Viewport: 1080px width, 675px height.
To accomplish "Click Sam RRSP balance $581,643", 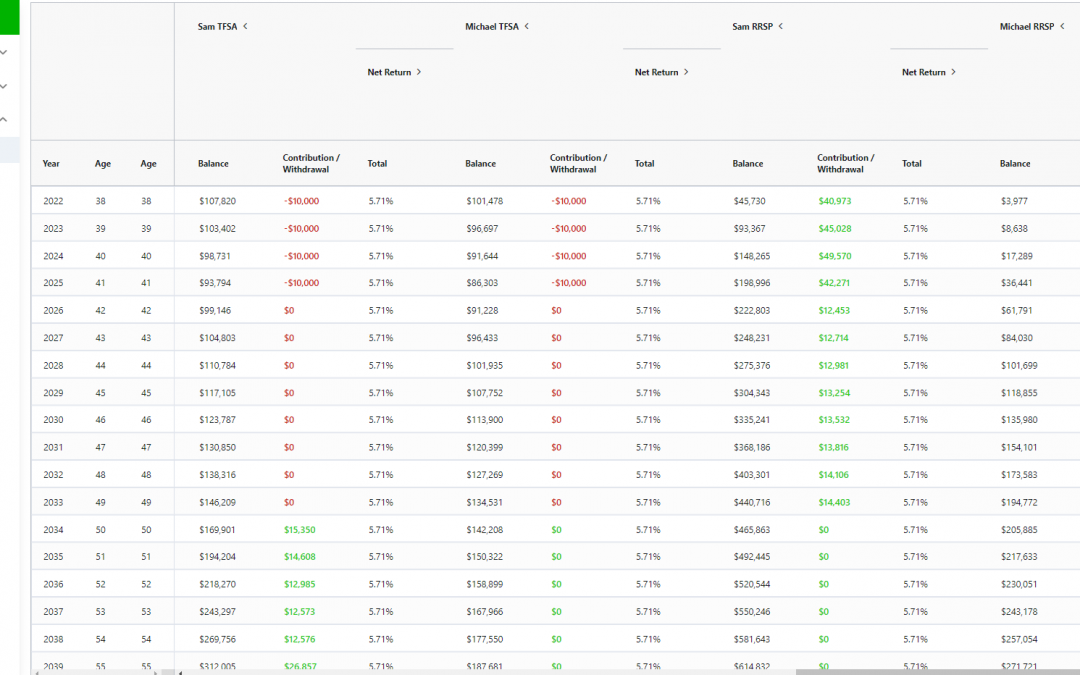I will pos(752,639).
